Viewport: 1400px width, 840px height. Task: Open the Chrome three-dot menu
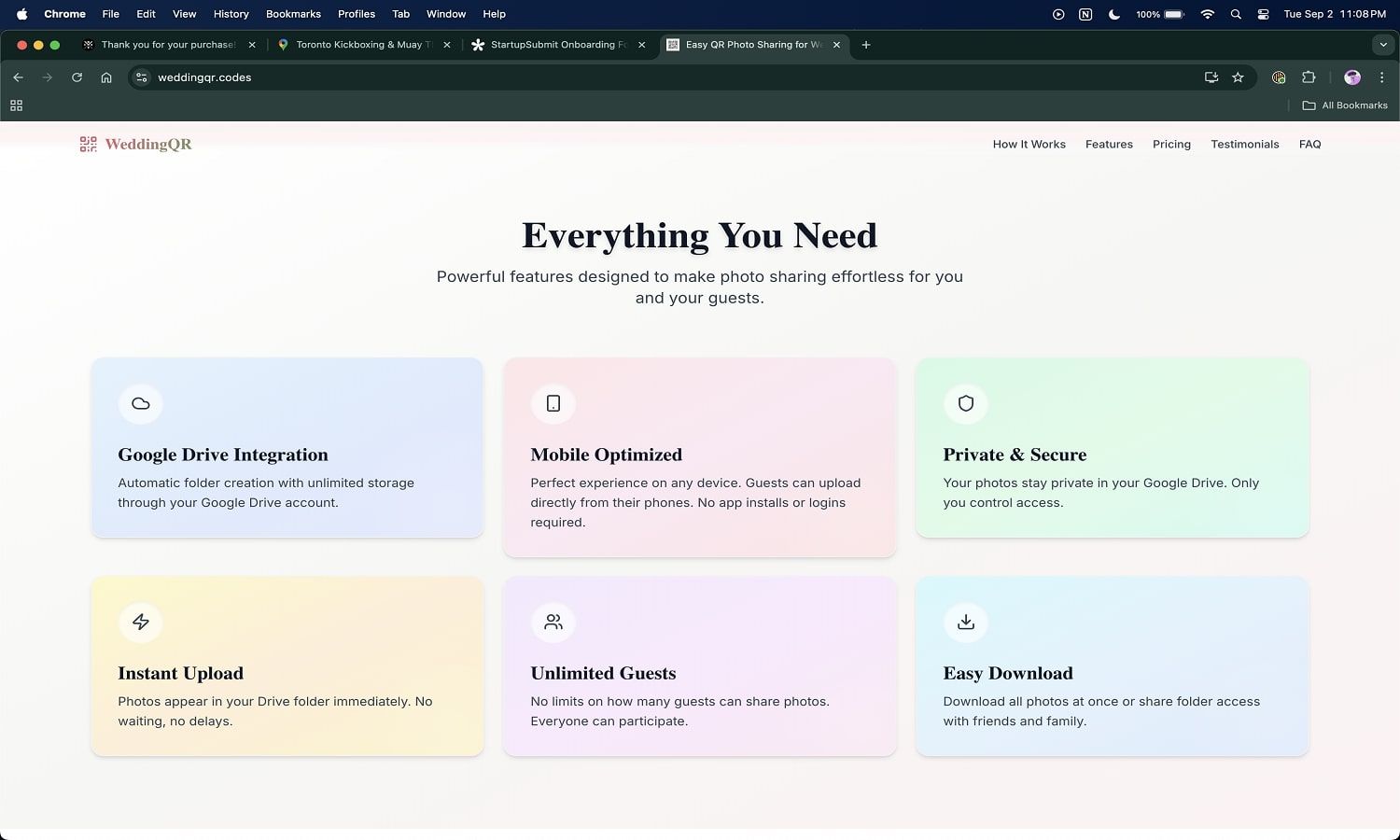[x=1382, y=77]
